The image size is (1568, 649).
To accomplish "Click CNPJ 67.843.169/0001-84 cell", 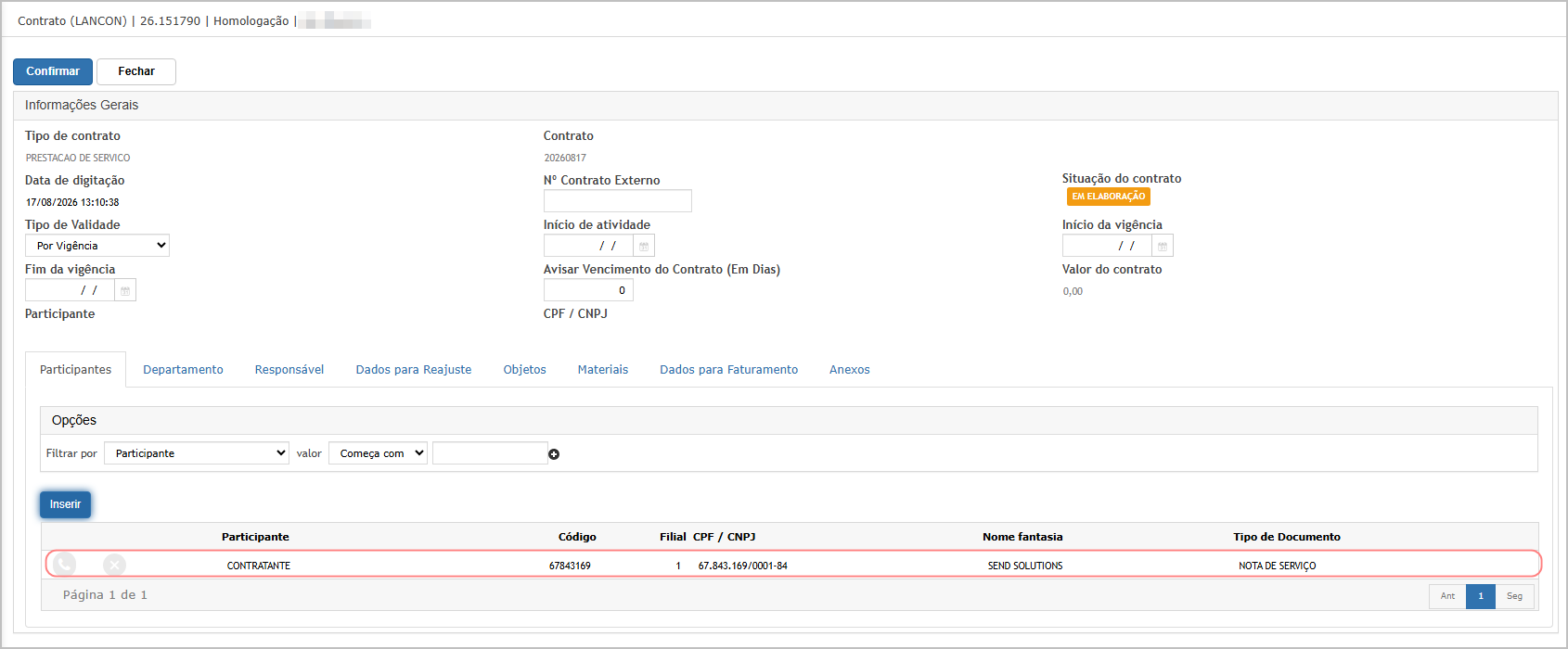I will 743,566.
